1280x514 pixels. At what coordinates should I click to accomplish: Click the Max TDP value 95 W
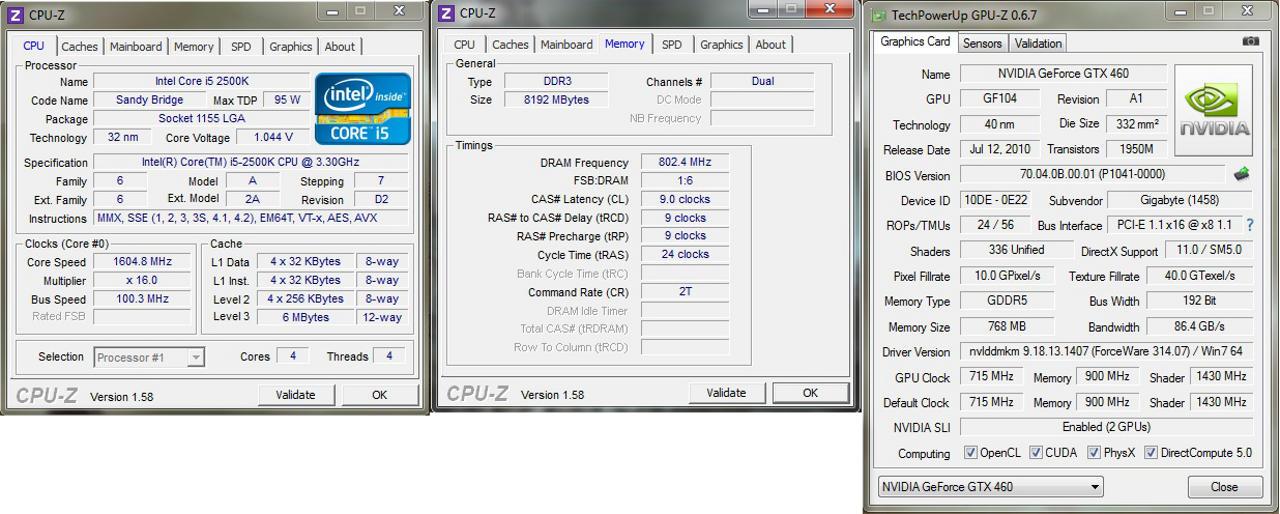click(x=287, y=100)
